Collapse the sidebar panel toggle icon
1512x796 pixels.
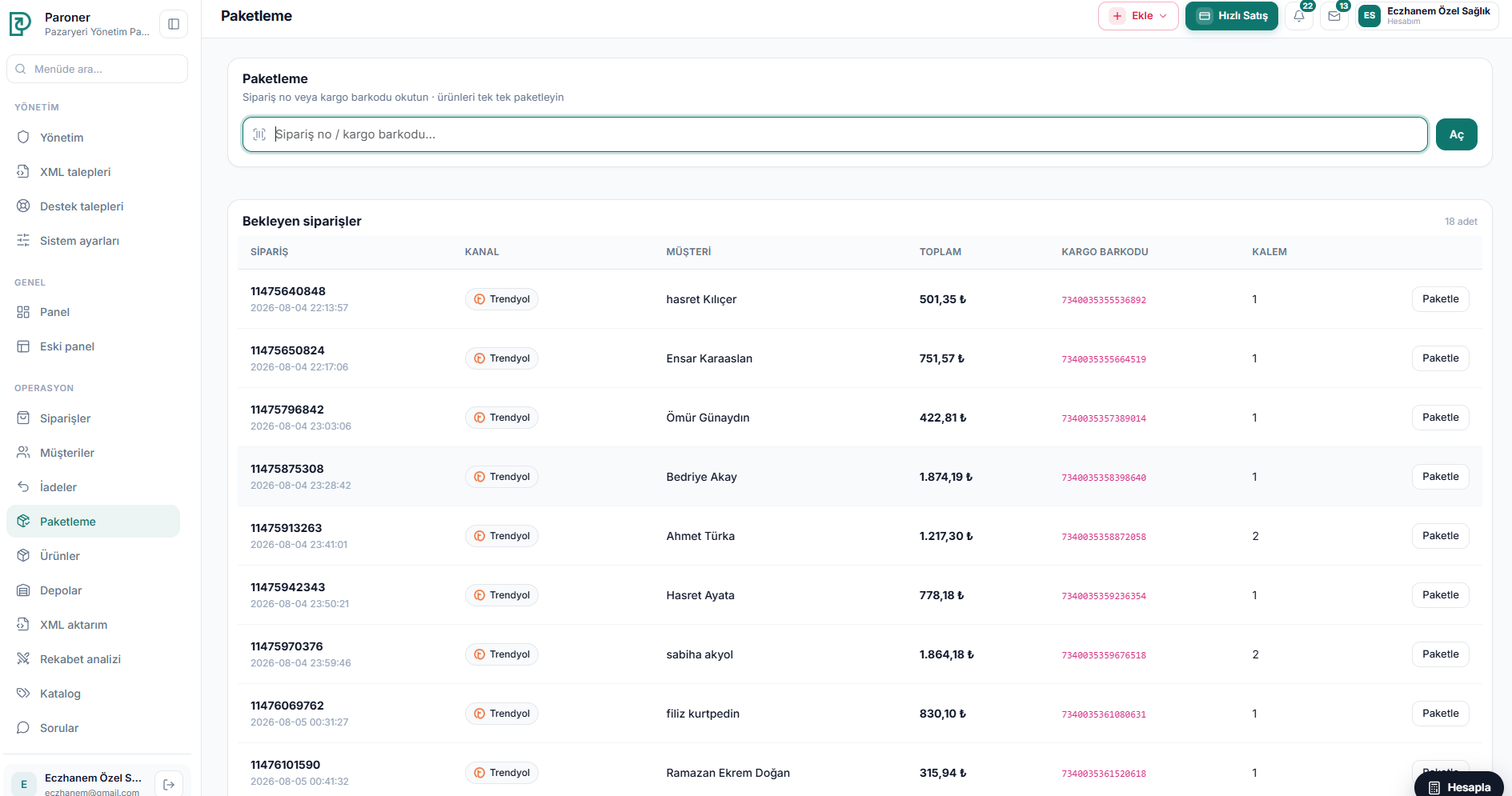point(174,24)
